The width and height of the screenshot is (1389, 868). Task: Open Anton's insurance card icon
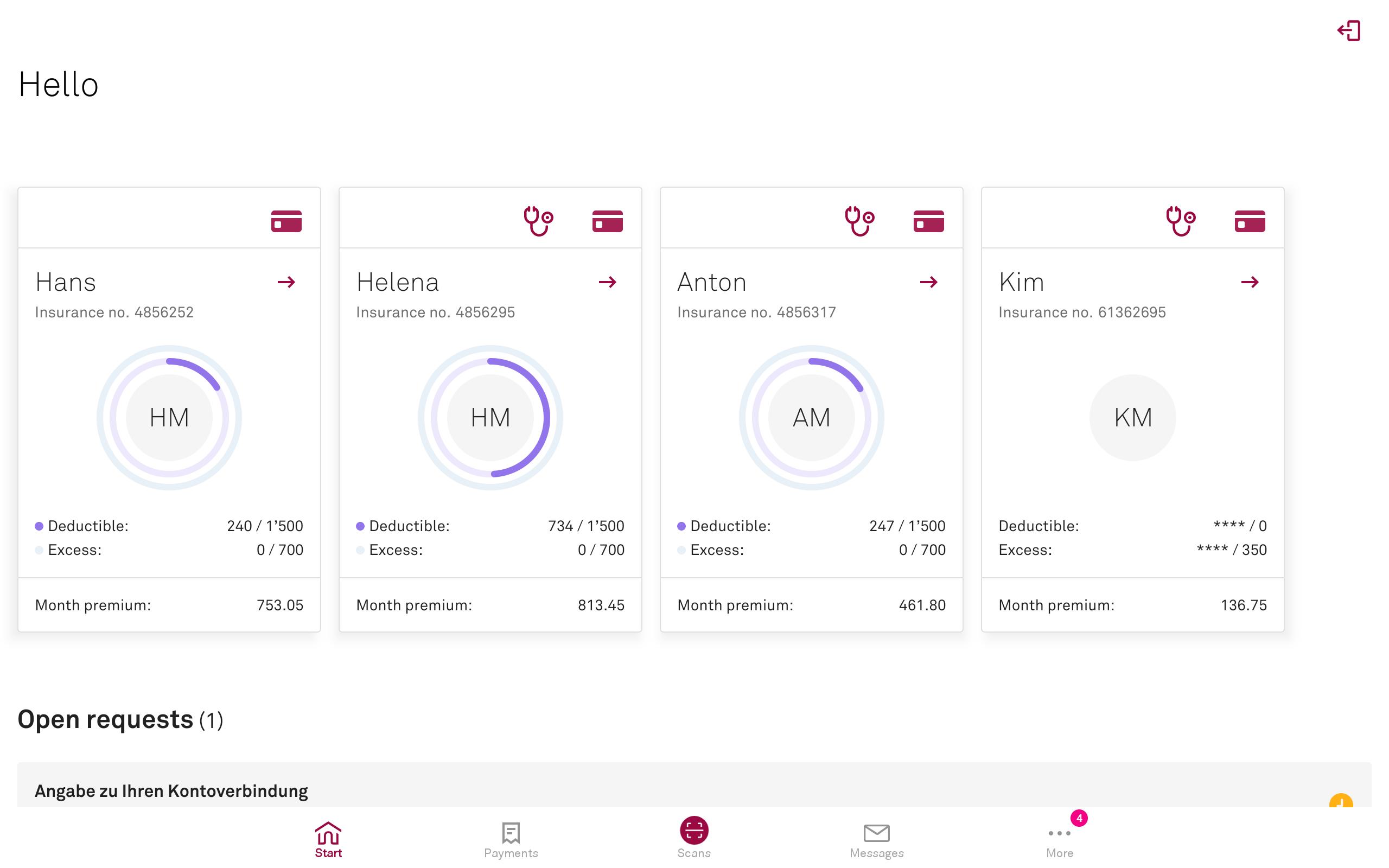(928, 221)
